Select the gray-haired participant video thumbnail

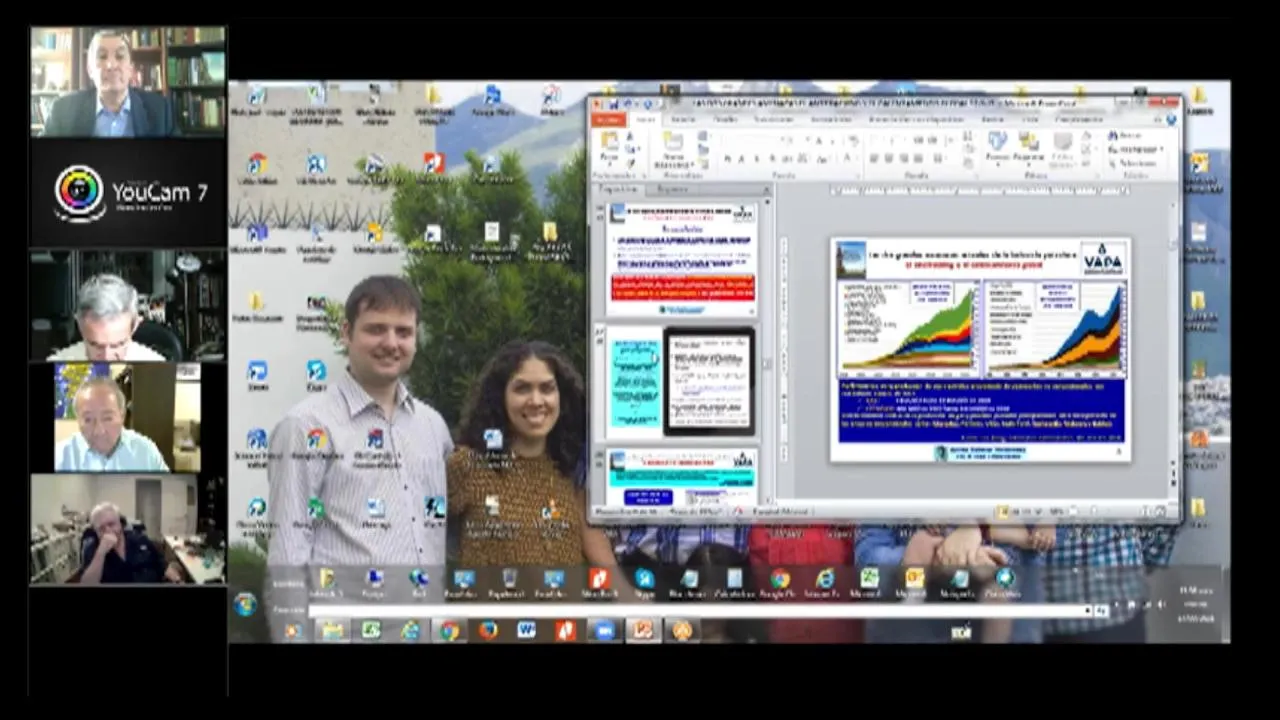point(128,305)
